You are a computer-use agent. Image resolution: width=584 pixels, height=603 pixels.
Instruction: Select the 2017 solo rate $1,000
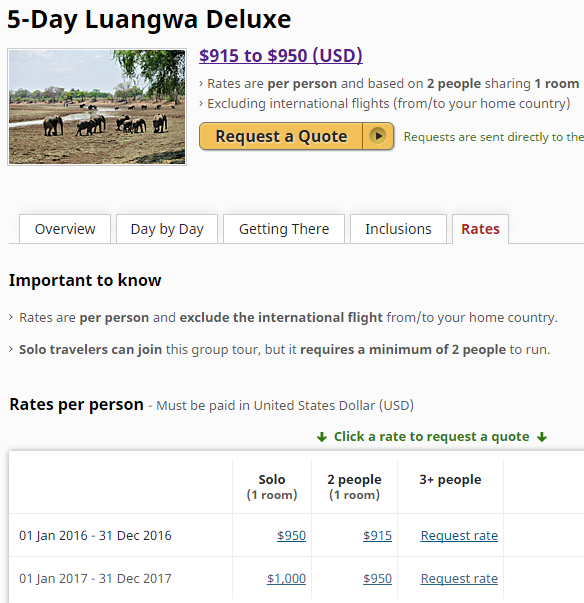click(286, 578)
